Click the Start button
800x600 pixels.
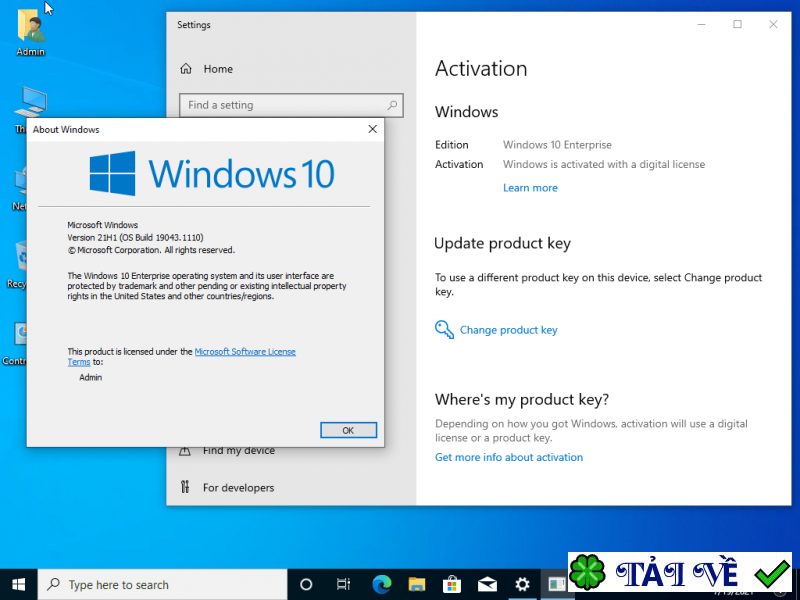coord(19,584)
